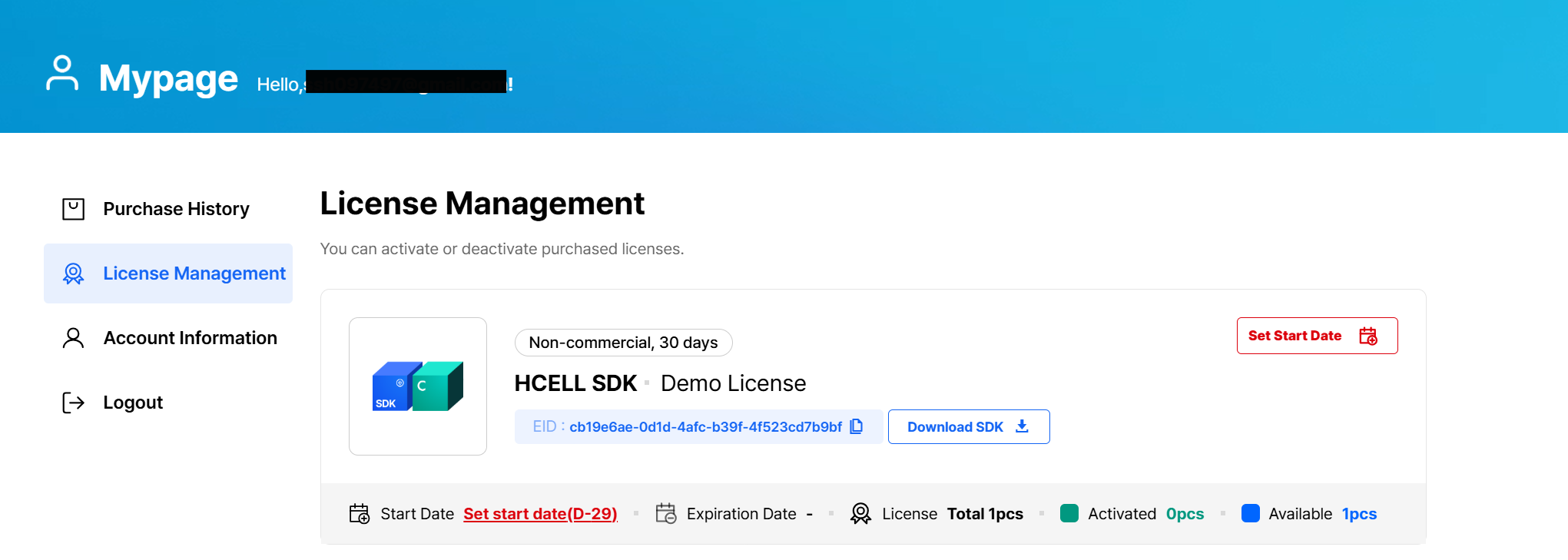This screenshot has height=560, width=1568.
Task: Click the Account Information person icon
Action: click(73, 338)
